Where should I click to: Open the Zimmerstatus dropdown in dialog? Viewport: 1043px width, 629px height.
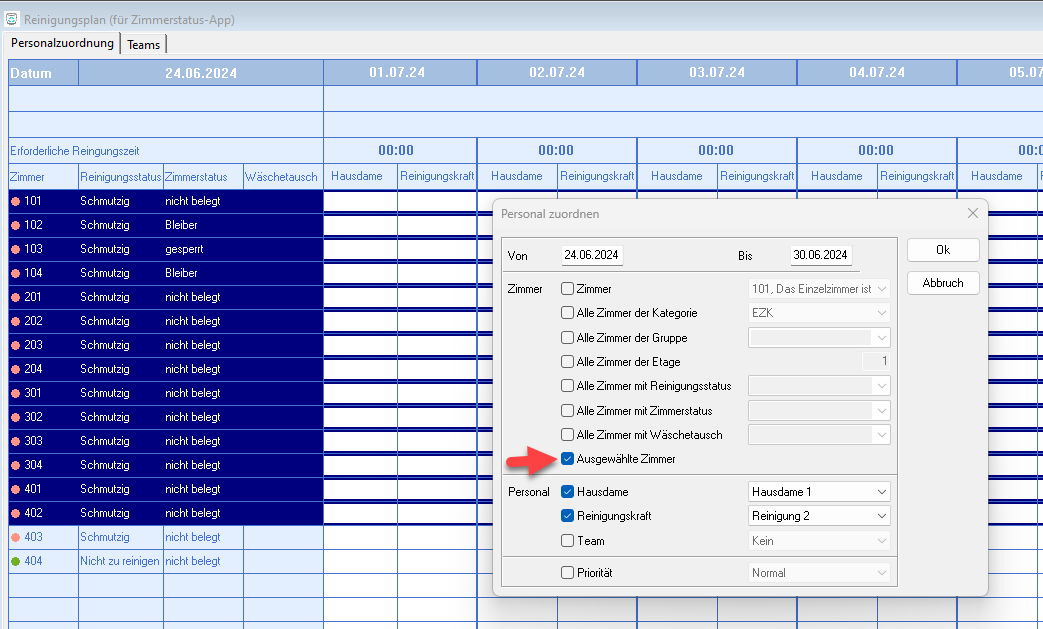click(819, 411)
